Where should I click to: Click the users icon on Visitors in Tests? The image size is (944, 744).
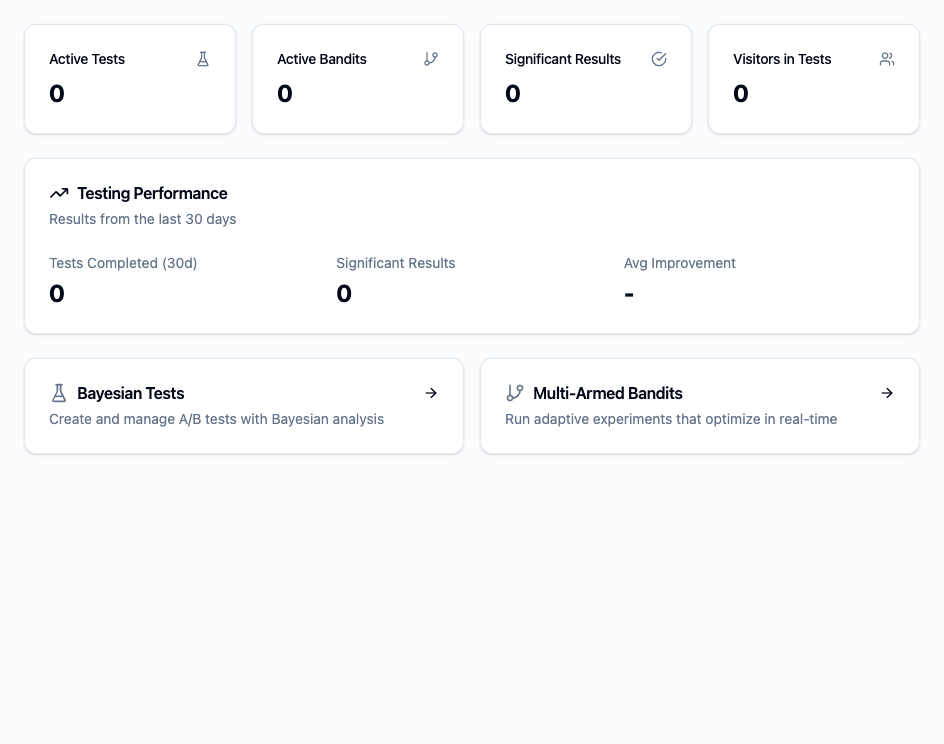887,59
